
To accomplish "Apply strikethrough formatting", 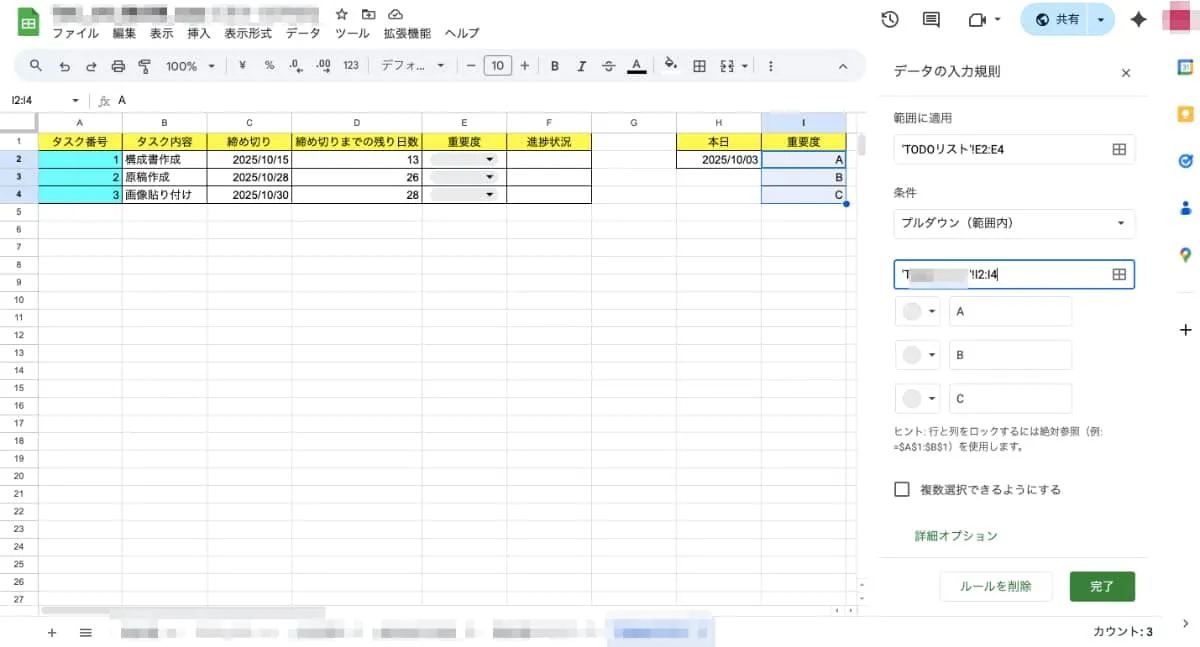I will click(608, 66).
